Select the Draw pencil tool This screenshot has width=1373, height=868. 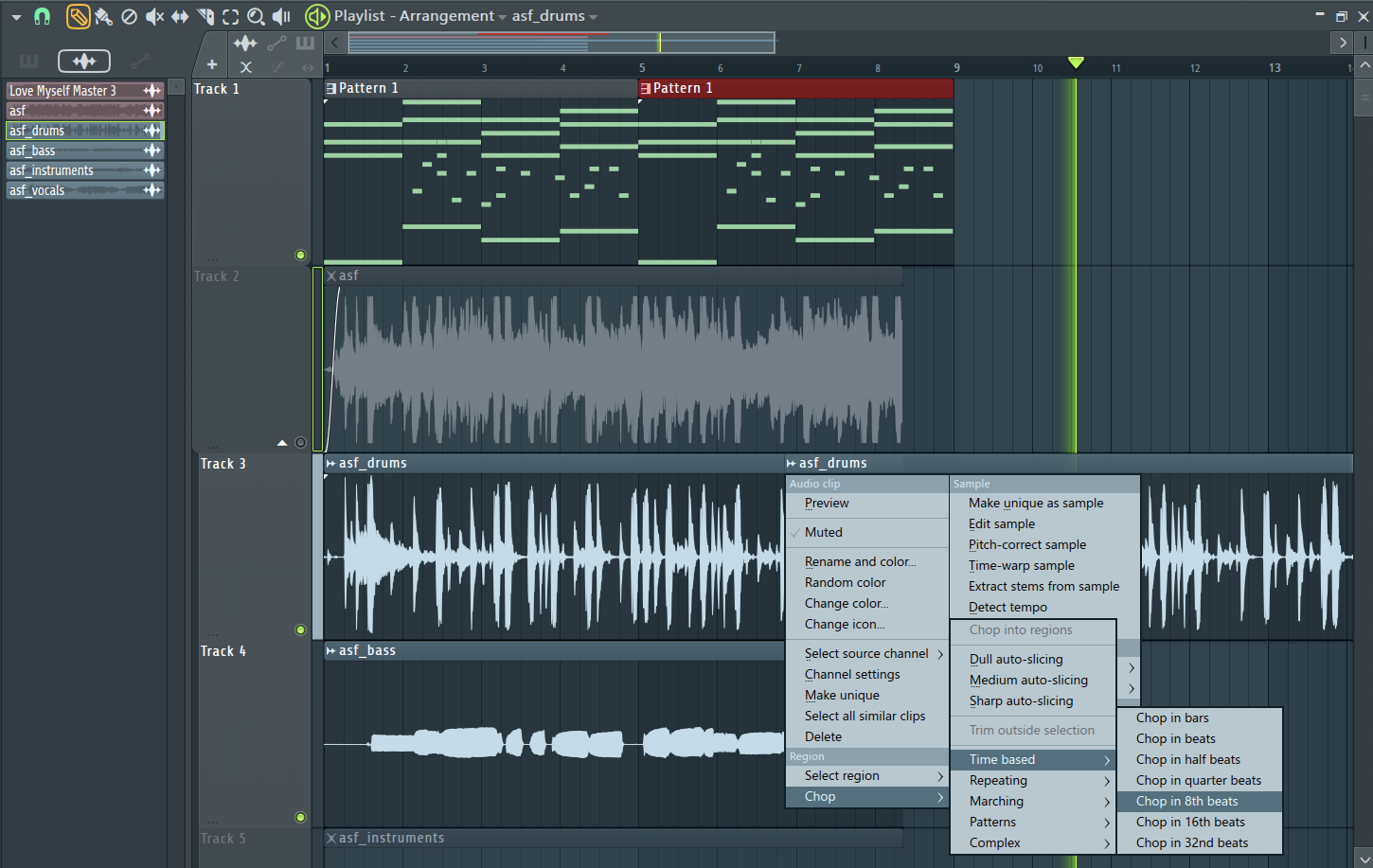[x=79, y=16]
